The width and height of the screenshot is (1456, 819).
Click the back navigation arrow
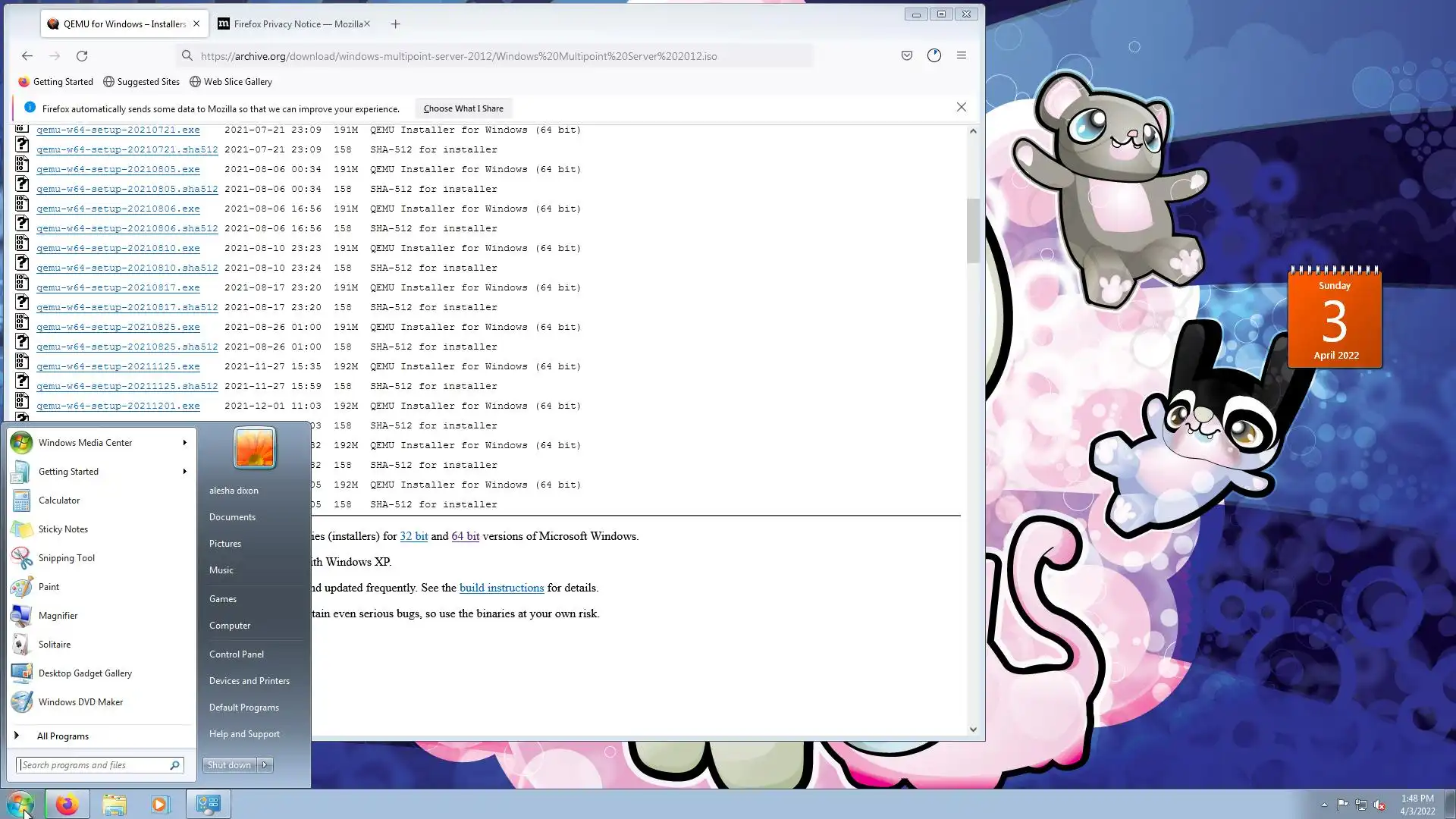click(x=27, y=55)
